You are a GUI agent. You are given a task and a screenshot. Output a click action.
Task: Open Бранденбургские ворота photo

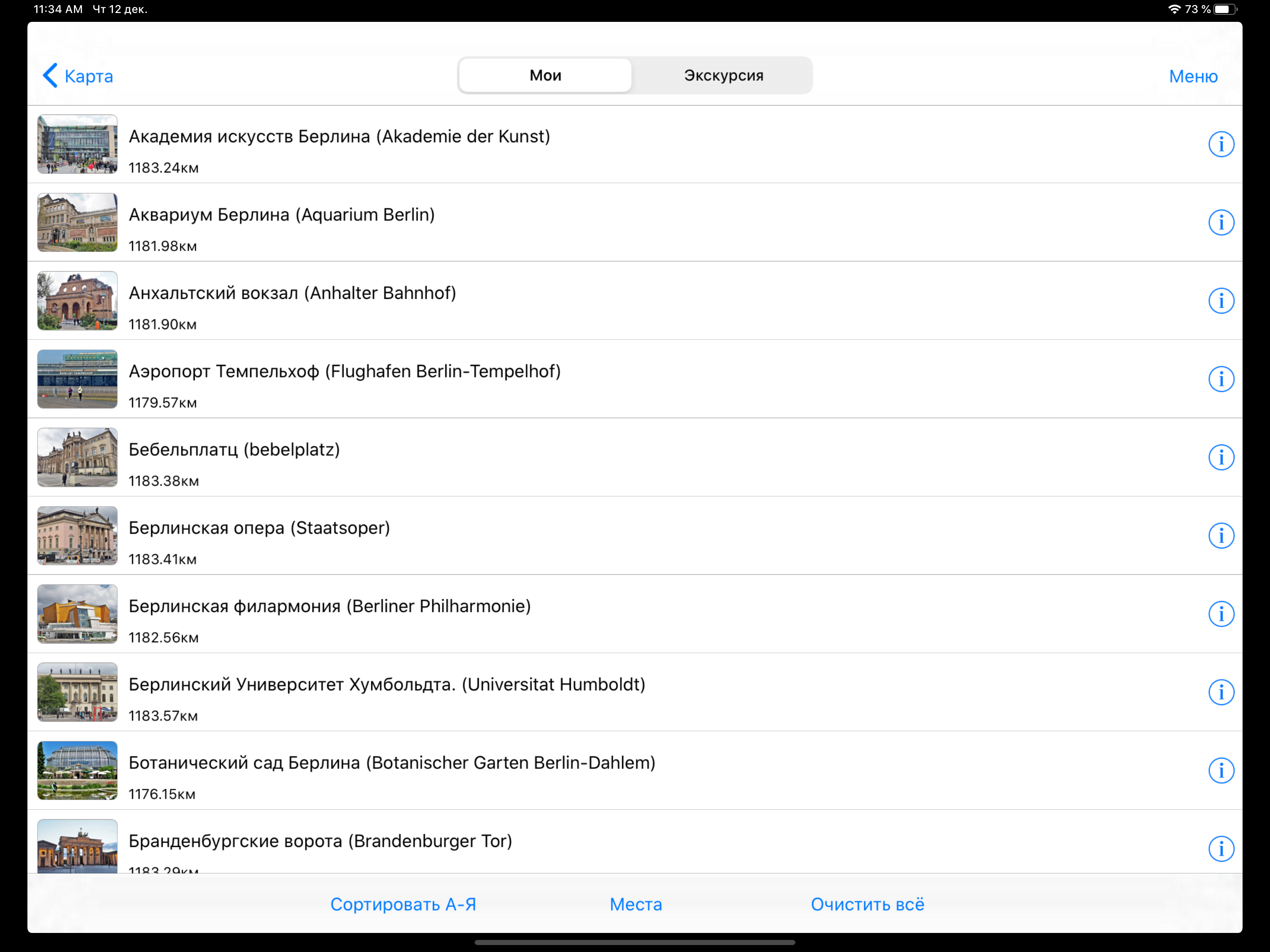click(78, 846)
